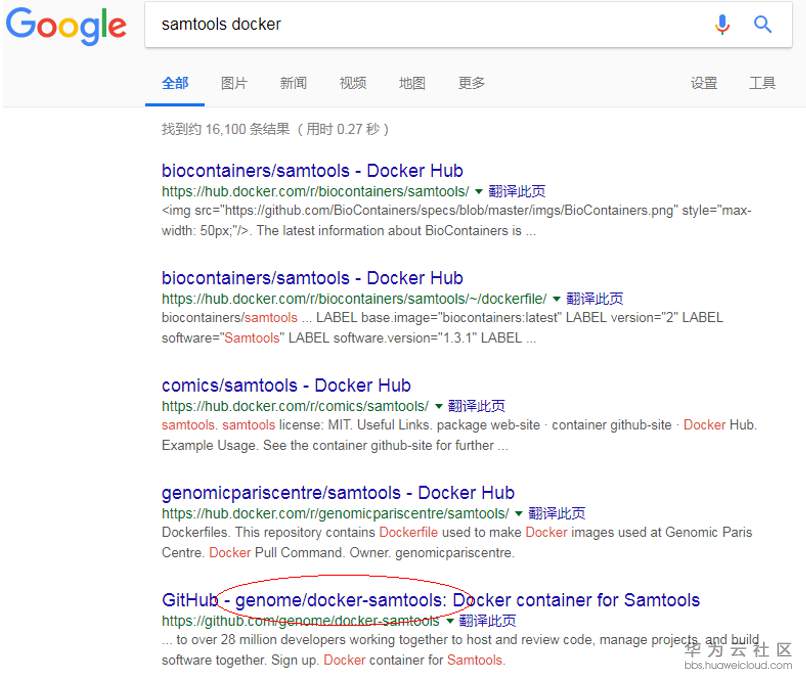Expand arrow beside hub.docker.com/r/biocontainers/samtools/ URL
Screen dimensions: 806x680
[x=479, y=192]
